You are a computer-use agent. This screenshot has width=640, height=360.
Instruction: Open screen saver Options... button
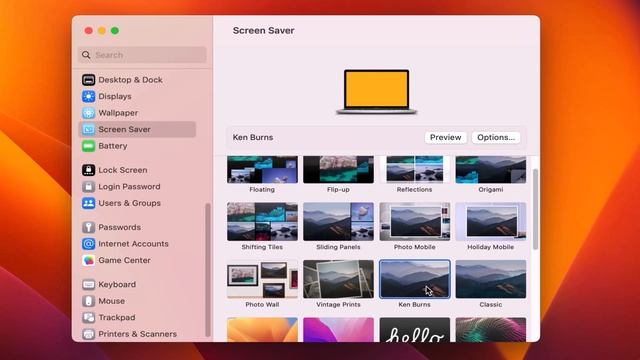(x=496, y=138)
